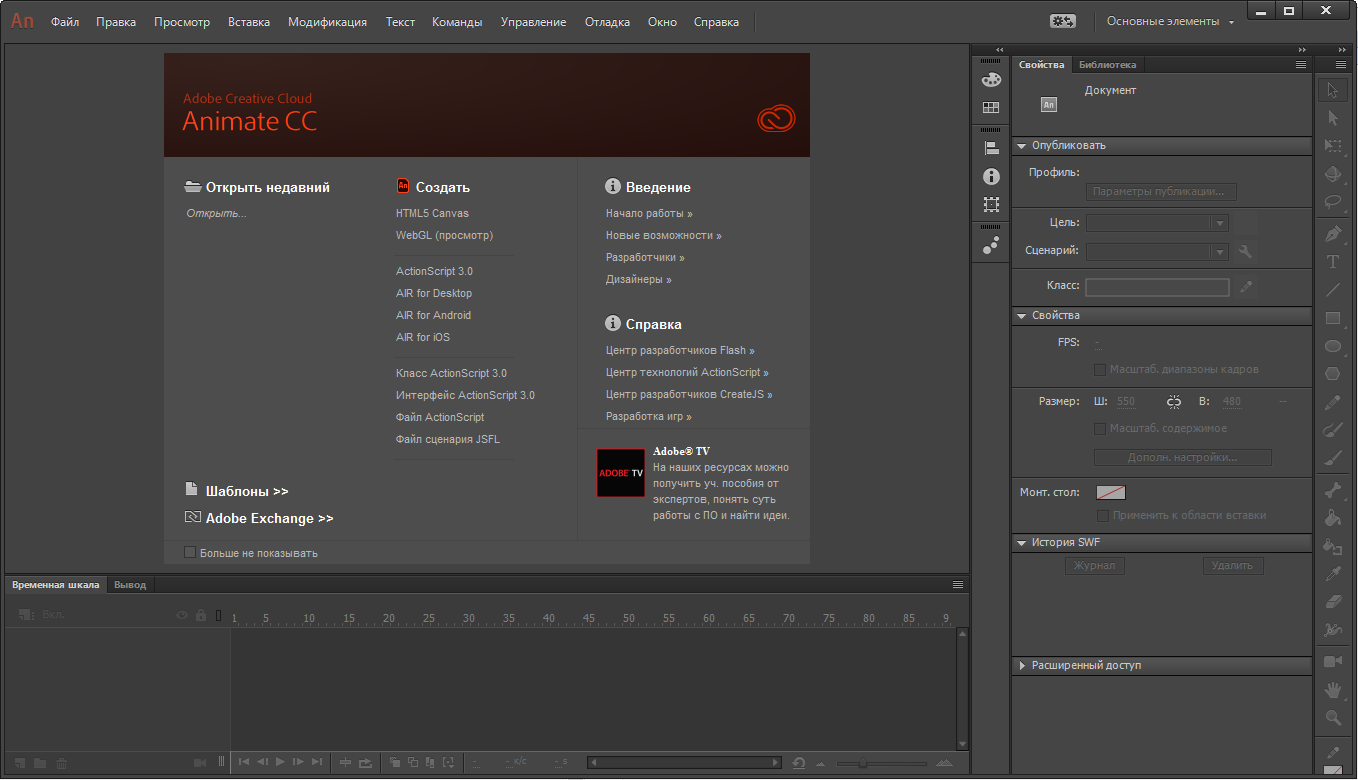This screenshot has width=1358, height=780.
Task: Click the link chain icon between width and height
Action: coord(1174,402)
